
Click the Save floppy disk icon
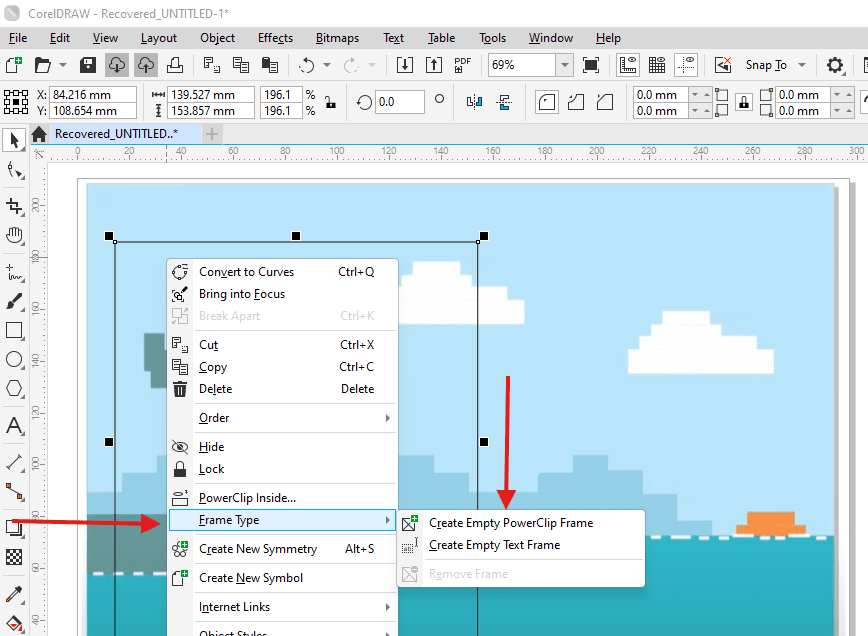pos(88,65)
